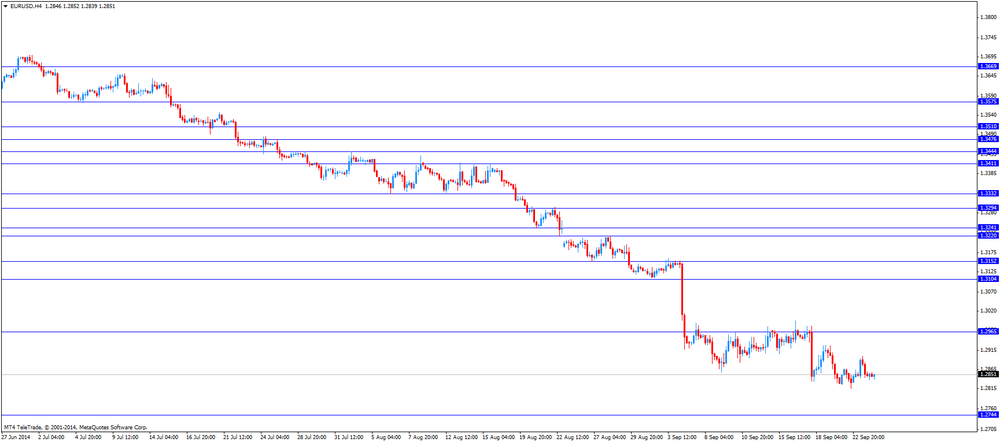Click the 1.3020 price axis value
This screenshot has height=442, width=1000.
point(989,311)
